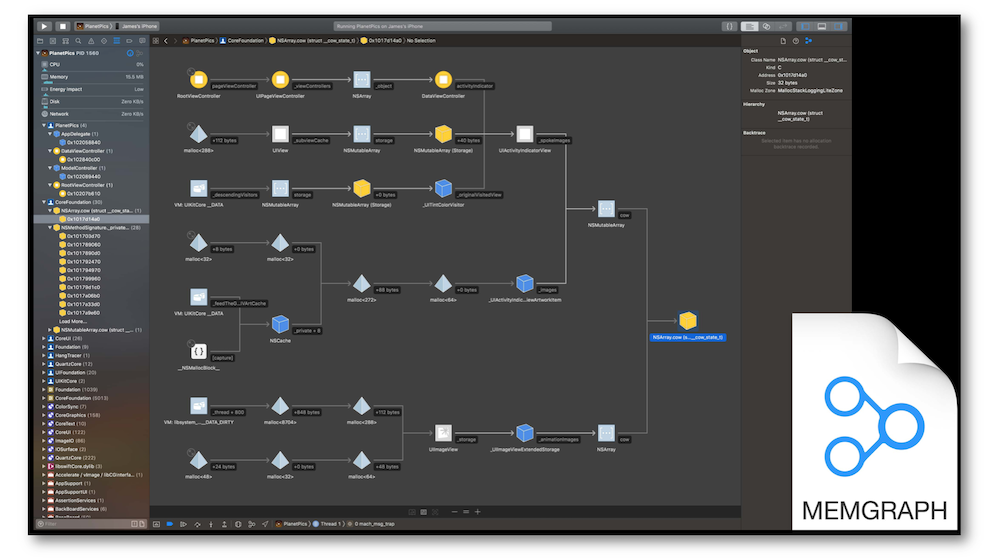The image size is (1000, 559).
Task: Open the Project navigator folder icon
Action: 40,41
